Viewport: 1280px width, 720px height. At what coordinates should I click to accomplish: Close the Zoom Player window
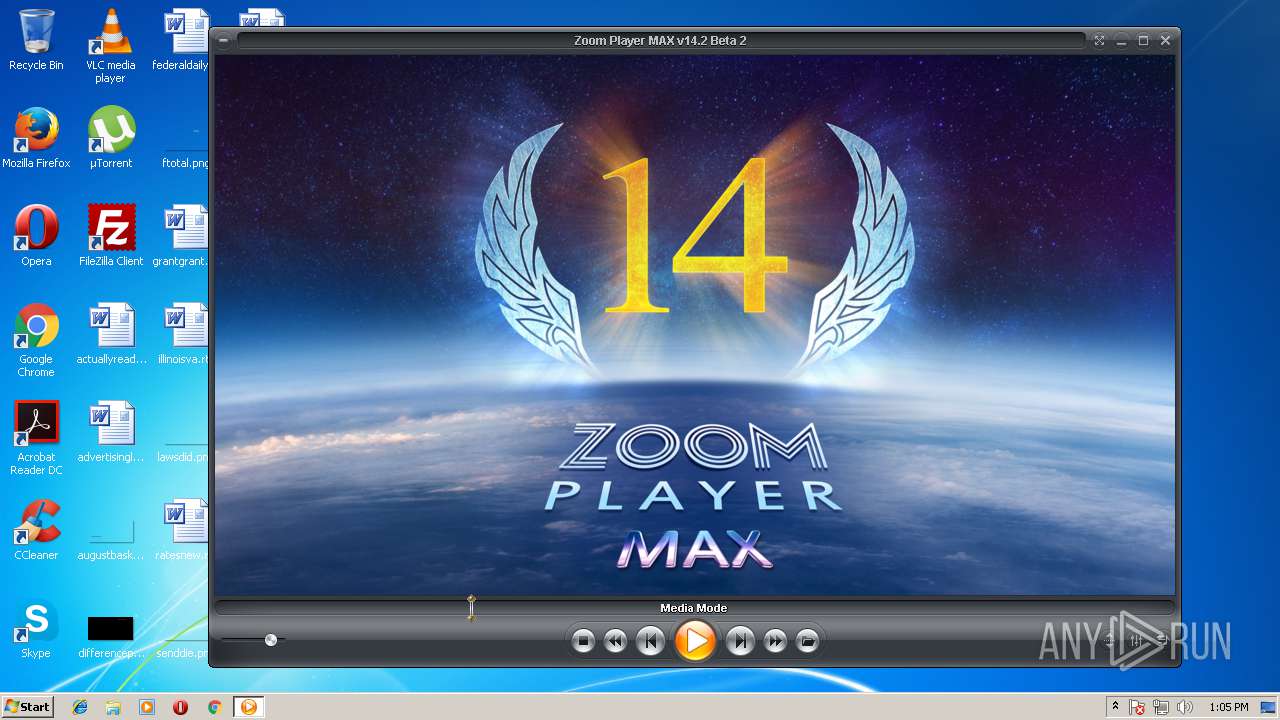click(x=1165, y=41)
